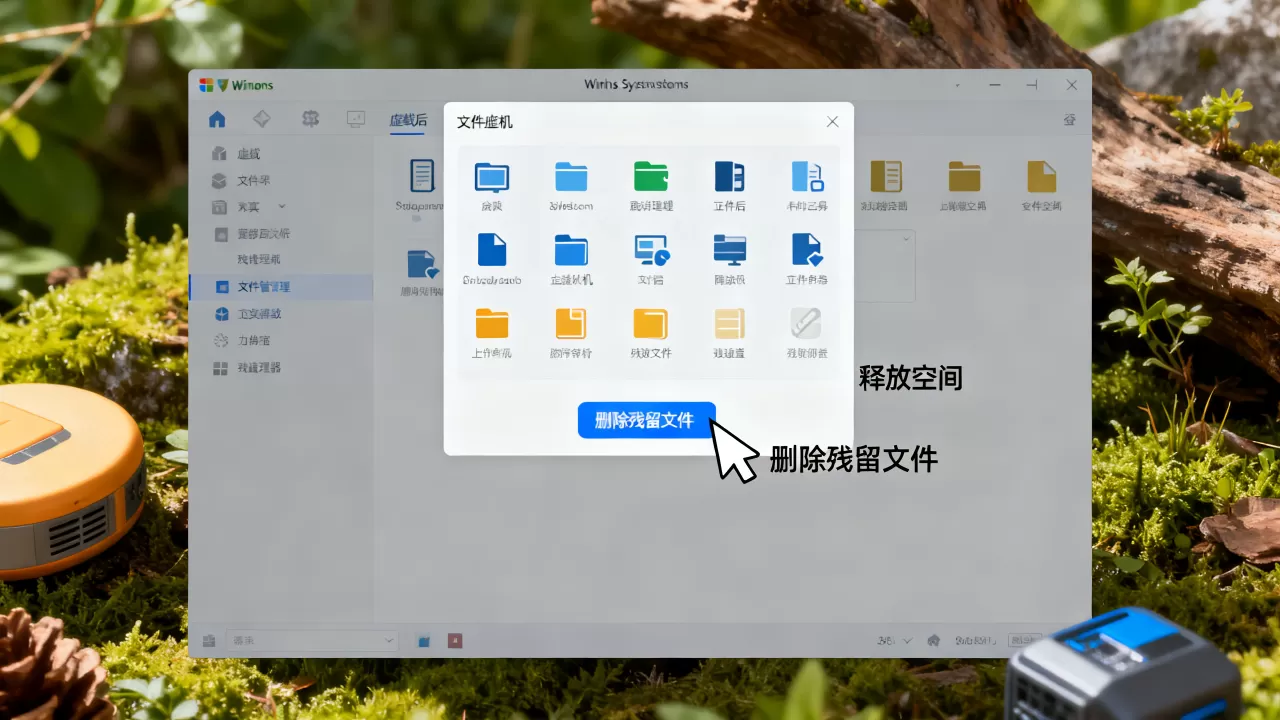Expand the chevron on the main window panel
Screen dimensions: 1280x720
(x=906, y=239)
